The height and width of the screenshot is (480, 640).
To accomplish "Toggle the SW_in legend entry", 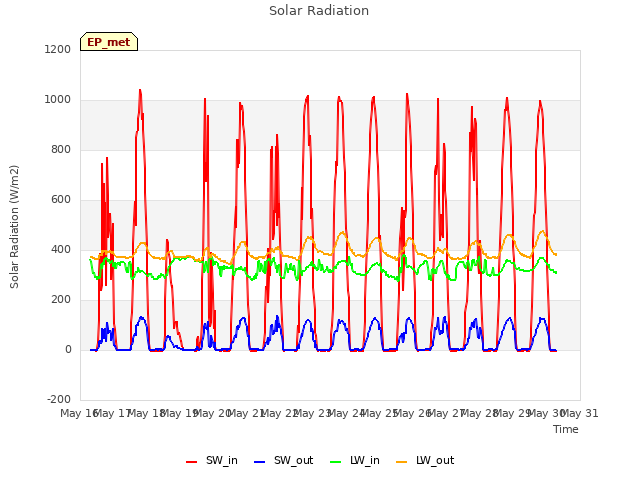I will coord(211,460).
